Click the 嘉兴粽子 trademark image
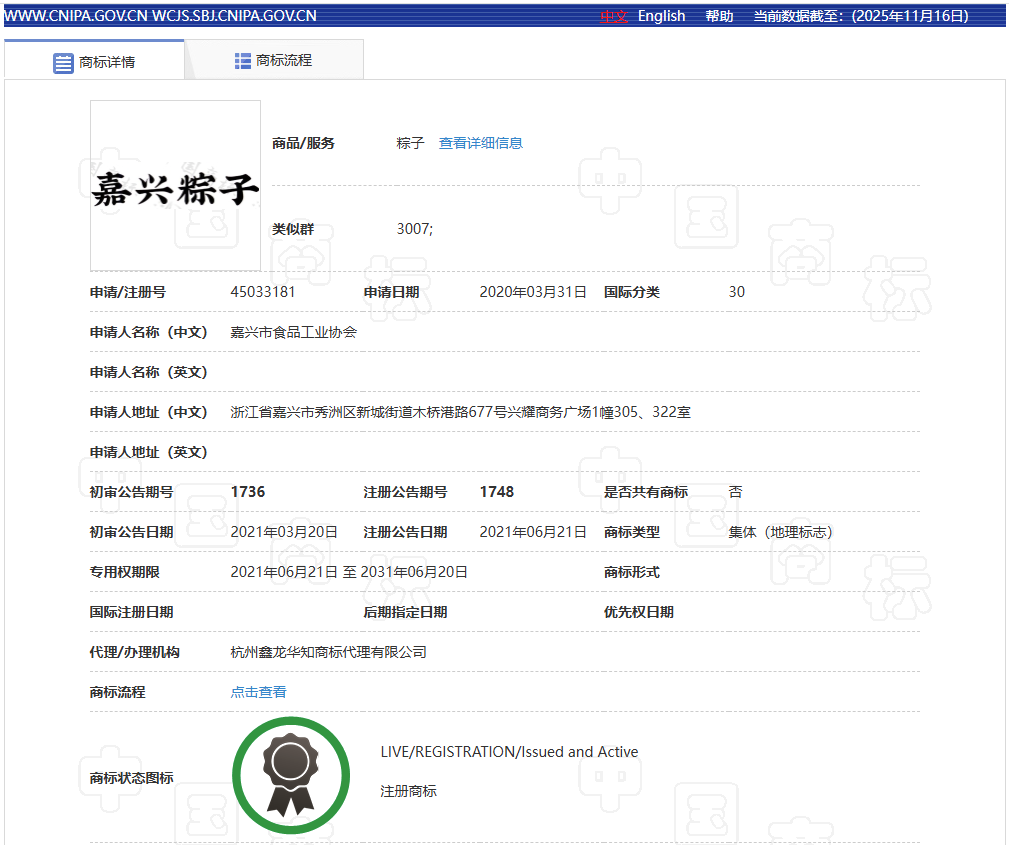This screenshot has height=845, width=1009. [x=175, y=186]
